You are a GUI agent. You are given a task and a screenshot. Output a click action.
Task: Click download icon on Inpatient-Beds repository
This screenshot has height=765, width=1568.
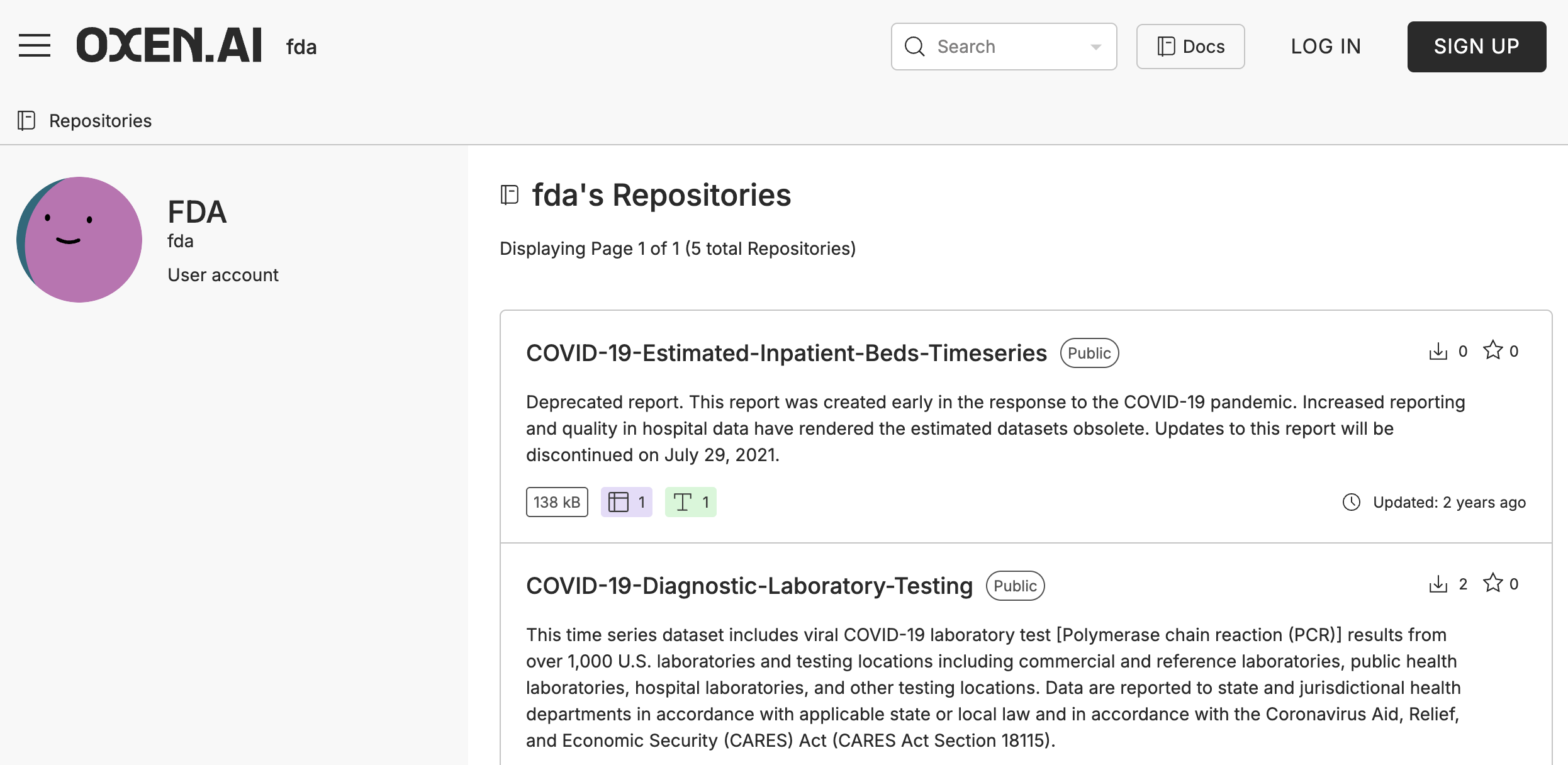click(x=1438, y=351)
